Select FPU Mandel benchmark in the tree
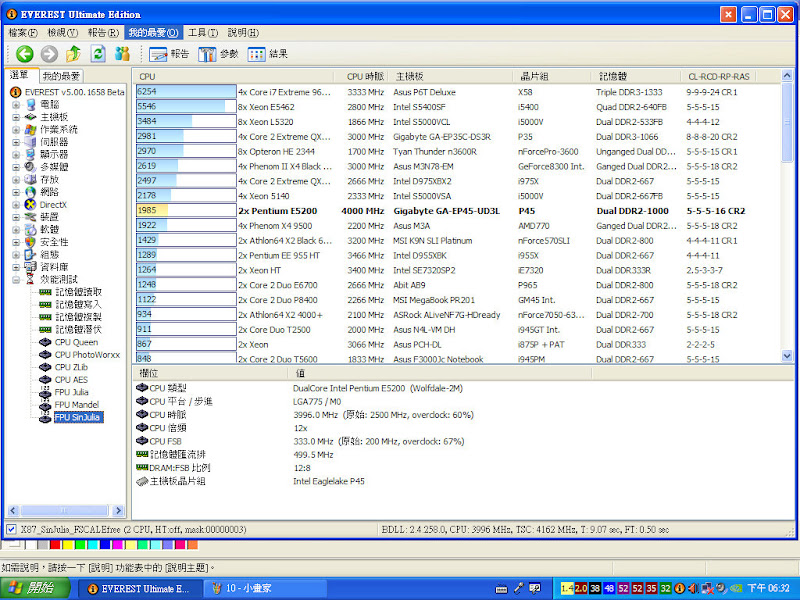800x600 pixels. coord(75,404)
